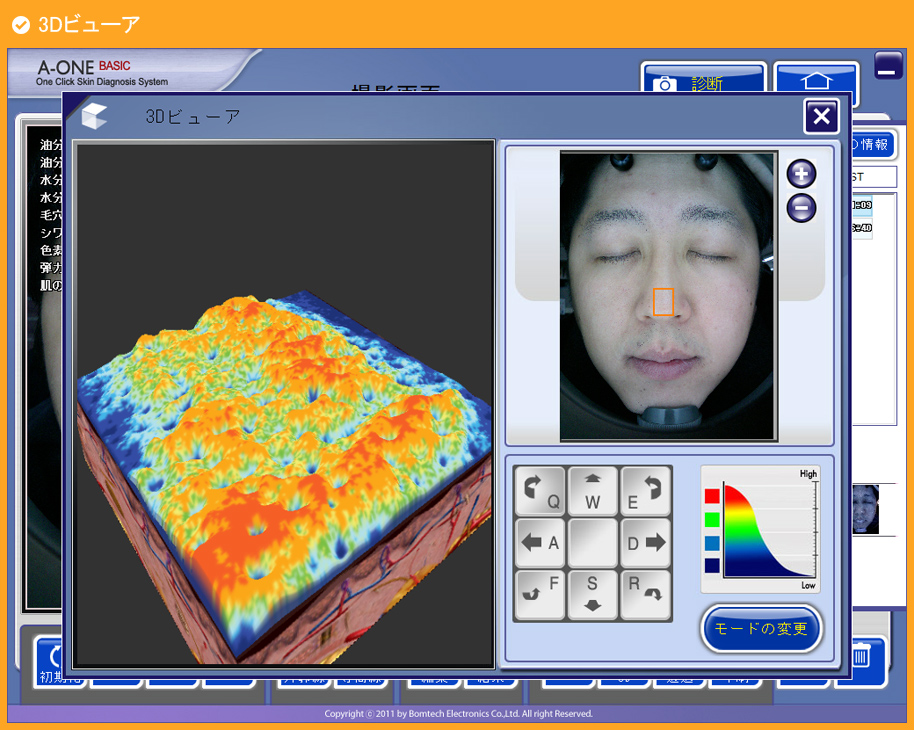Screen dimensions: 914x730
Task: Click the height distribution color graph
Action: pyautogui.click(x=769, y=529)
